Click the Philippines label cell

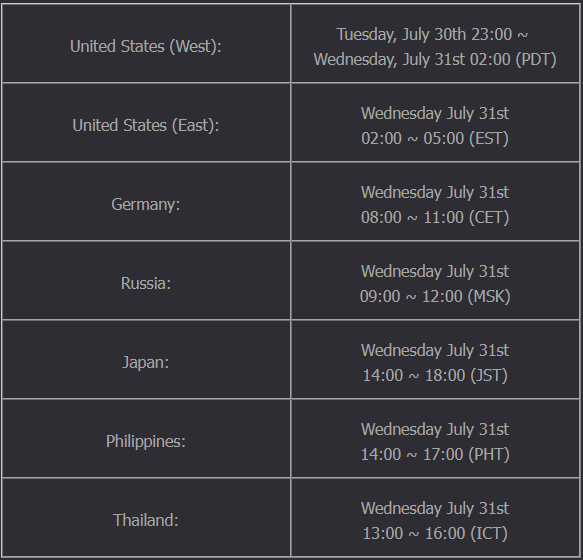[146, 438]
